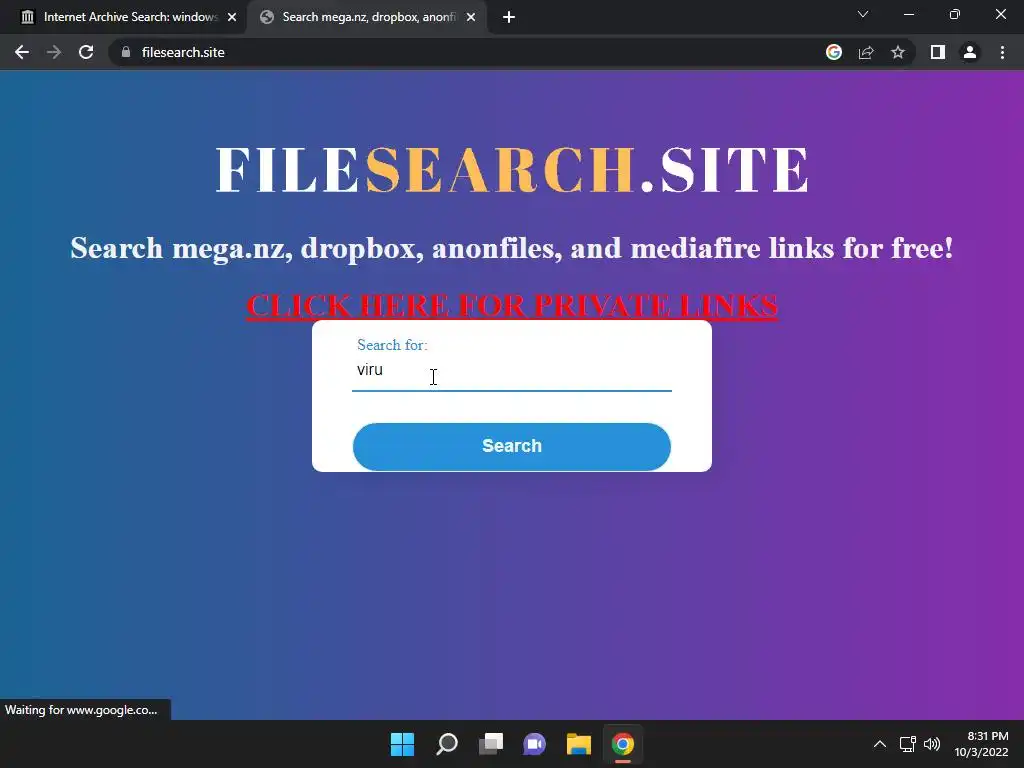The image size is (1024, 768).
Task: Reload the filesearch.site page
Action: pyautogui.click(x=86, y=52)
